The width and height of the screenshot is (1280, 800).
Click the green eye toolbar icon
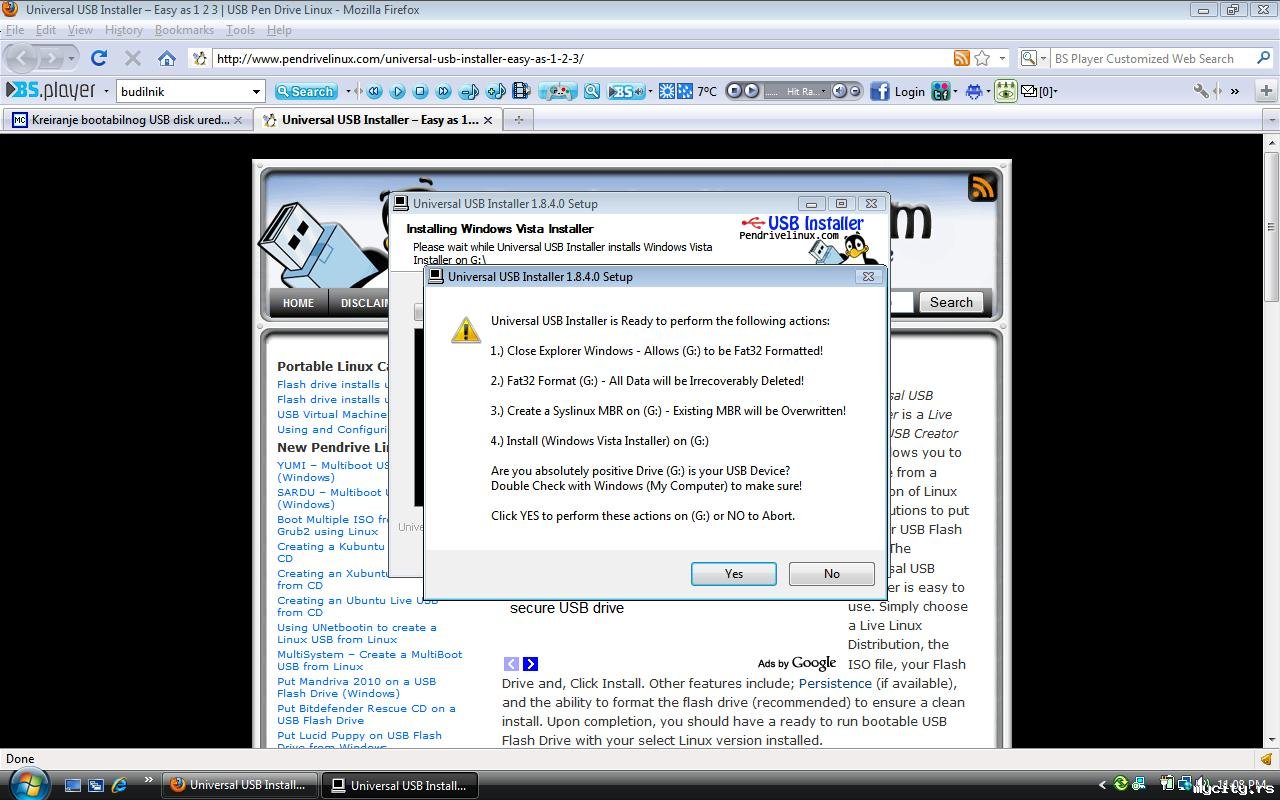pyautogui.click(x=1005, y=91)
